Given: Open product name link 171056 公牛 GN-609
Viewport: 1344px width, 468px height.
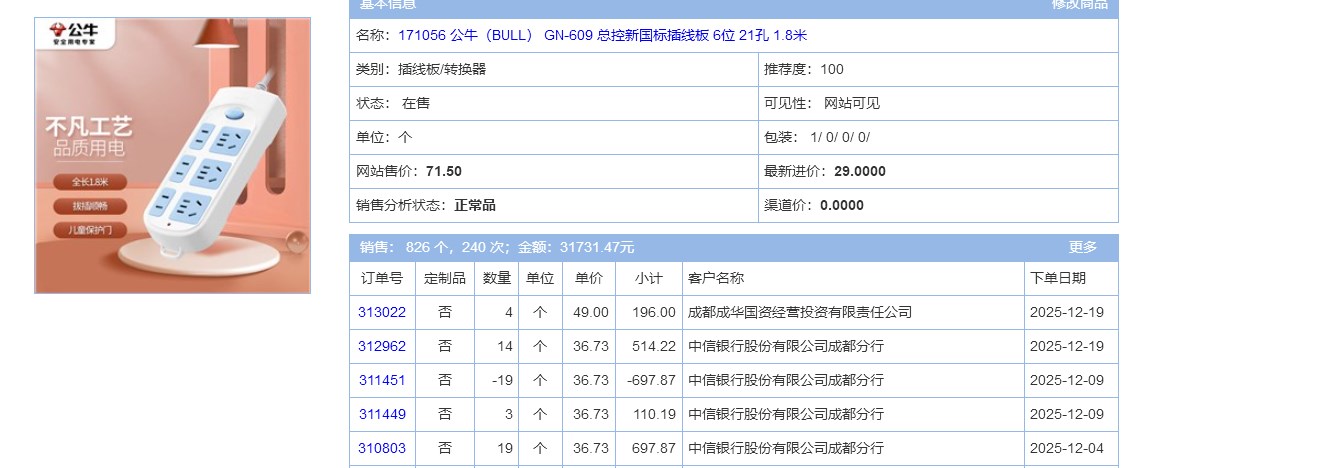Looking at the screenshot, I should pos(602,36).
